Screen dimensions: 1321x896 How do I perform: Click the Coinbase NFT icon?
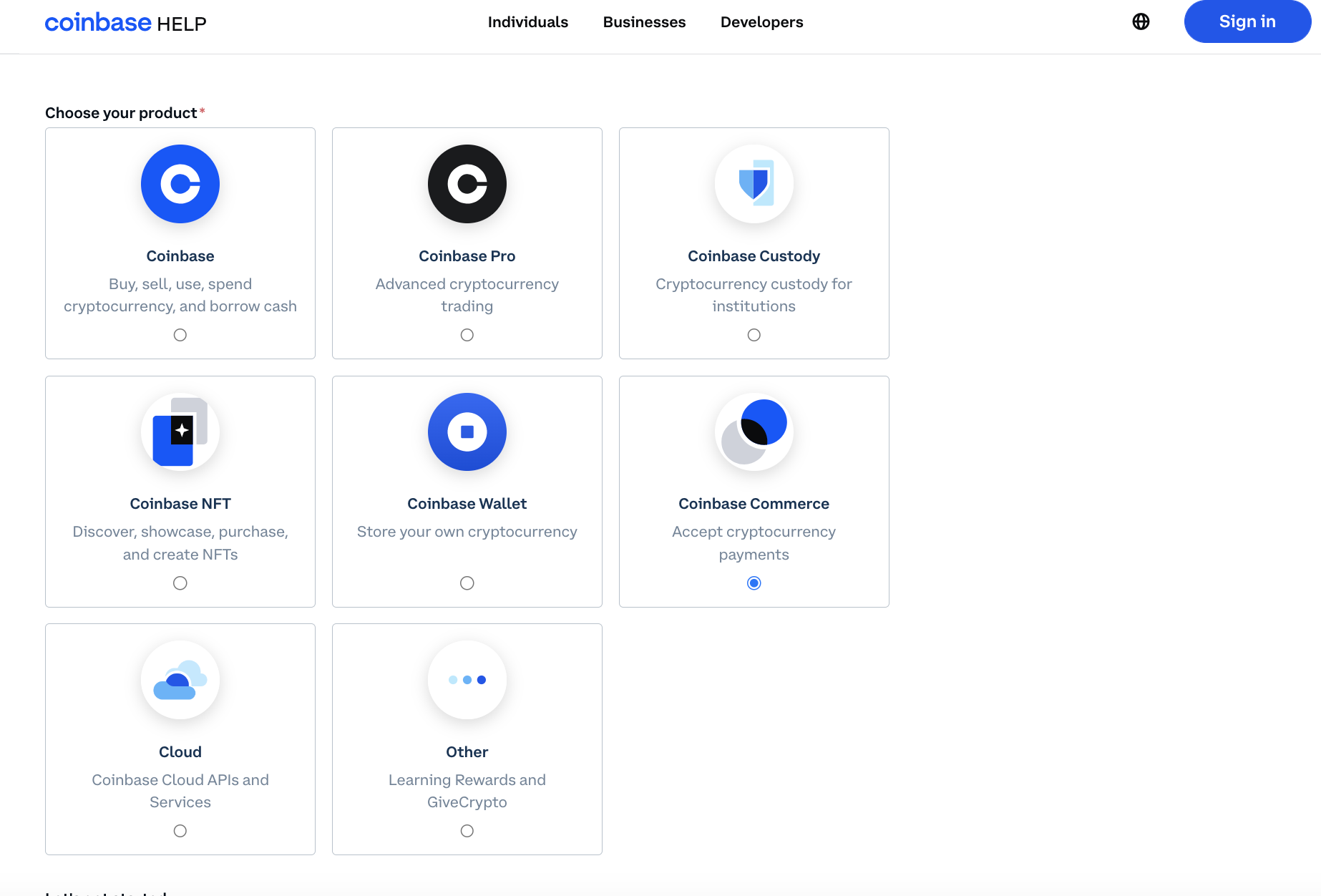pos(180,432)
